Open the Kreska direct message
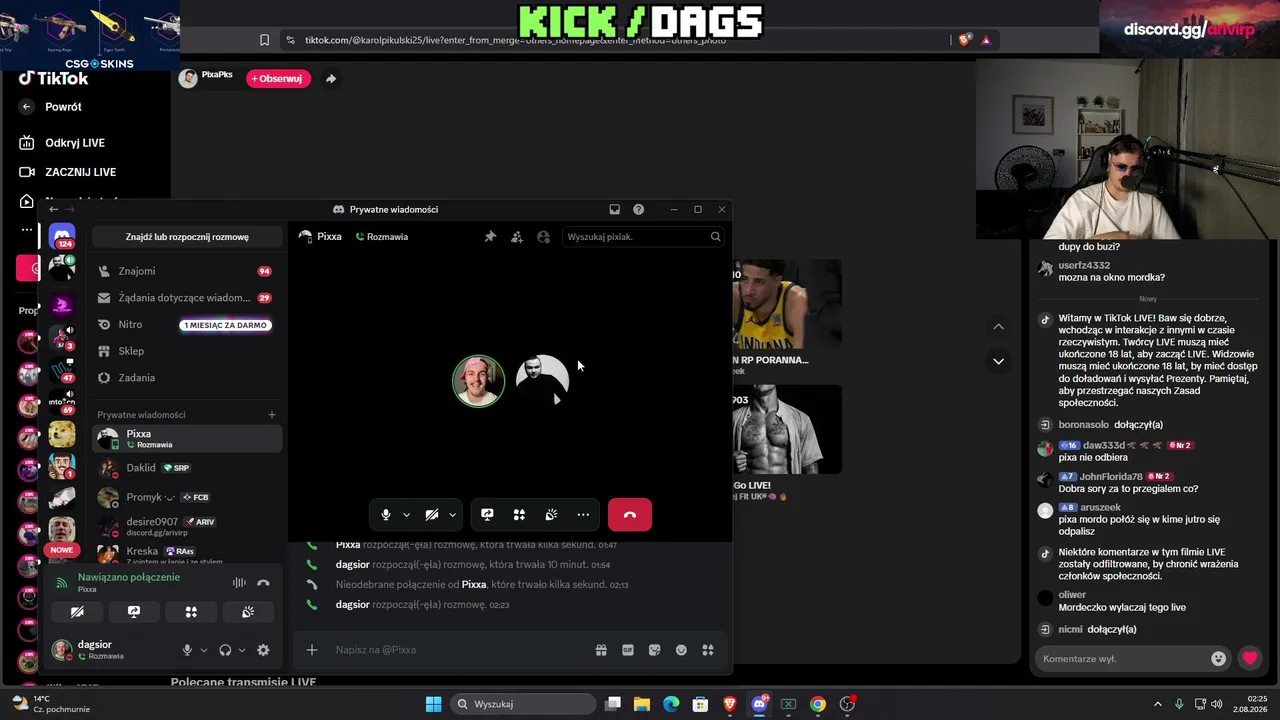Image resolution: width=1280 pixels, height=720 pixels. pos(187,553)
